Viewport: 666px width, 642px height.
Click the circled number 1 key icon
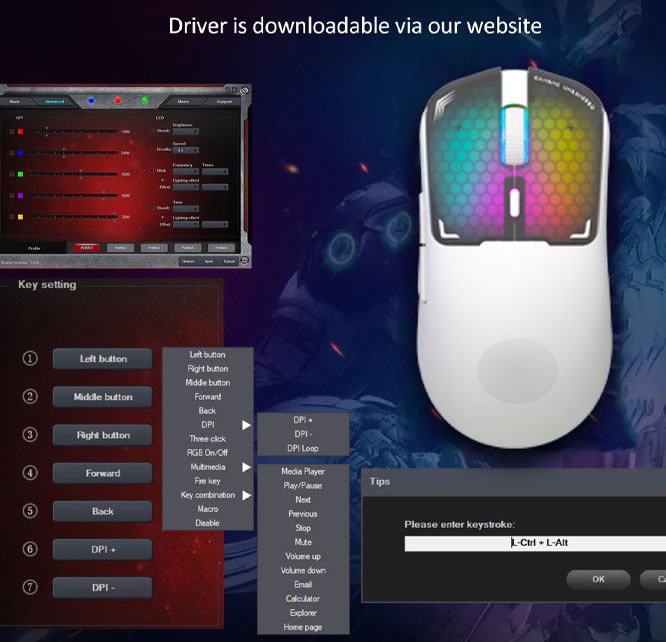30,358
